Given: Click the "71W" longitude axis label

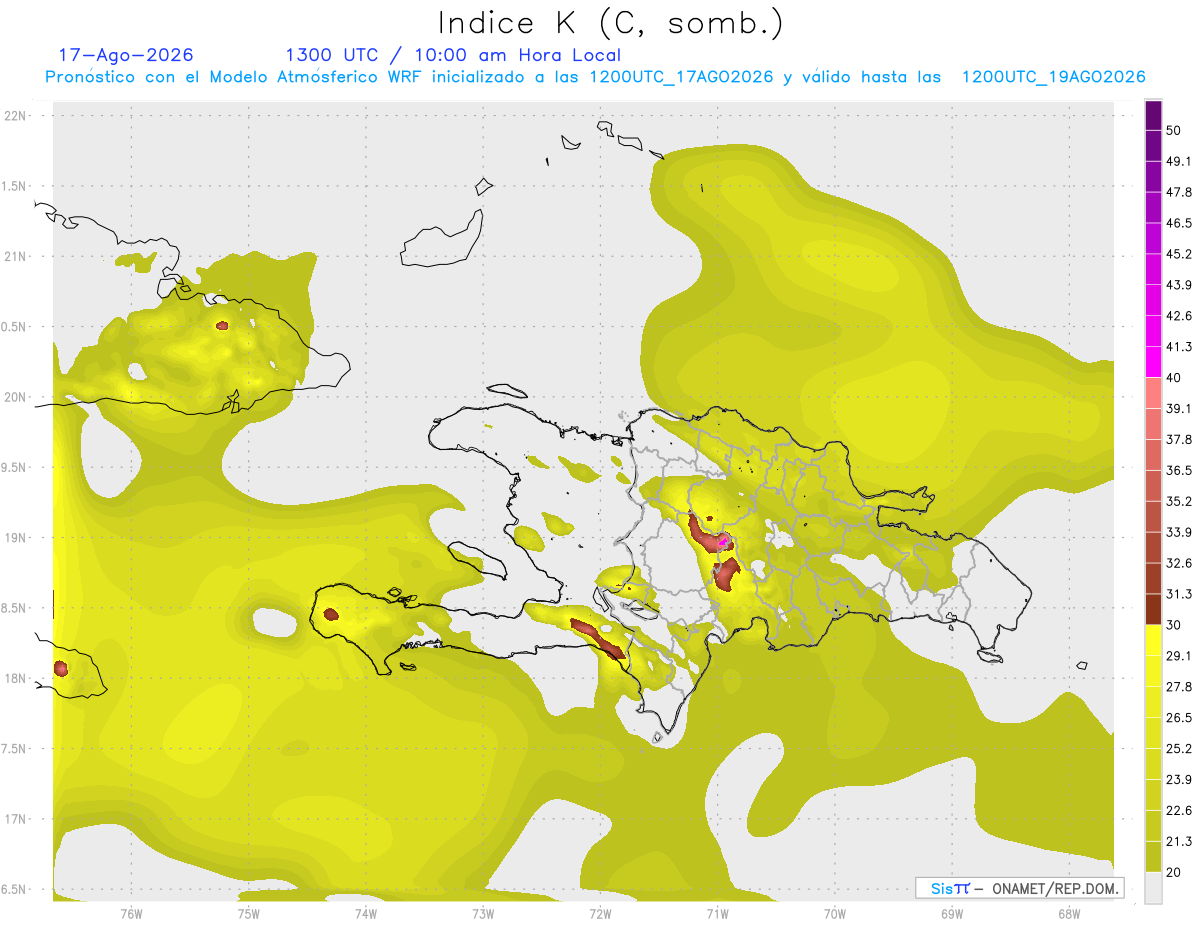Looking at the screenshot, I should tap(717, 913).
